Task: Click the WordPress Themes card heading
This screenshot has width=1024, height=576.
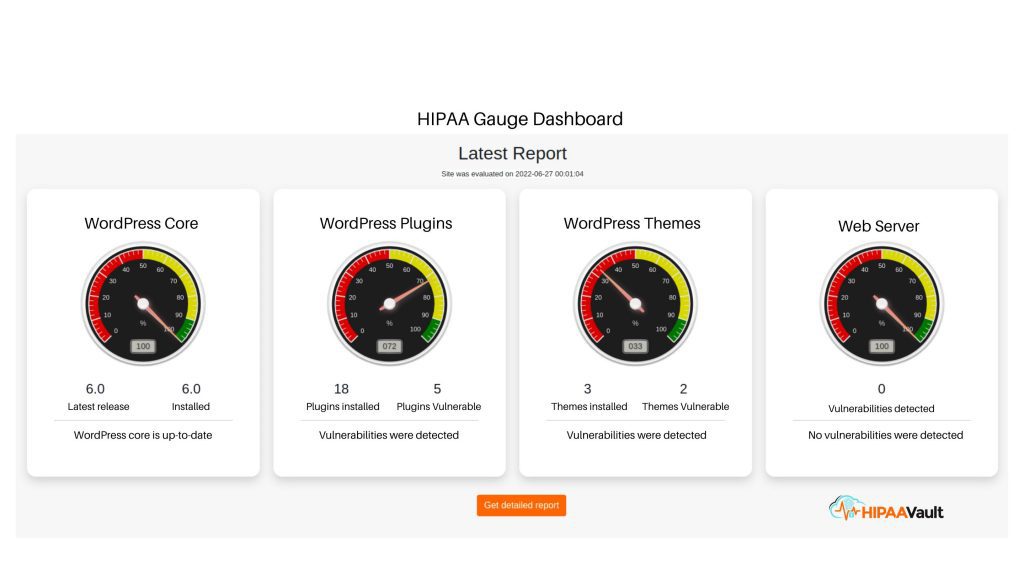Action: [632, 223]
